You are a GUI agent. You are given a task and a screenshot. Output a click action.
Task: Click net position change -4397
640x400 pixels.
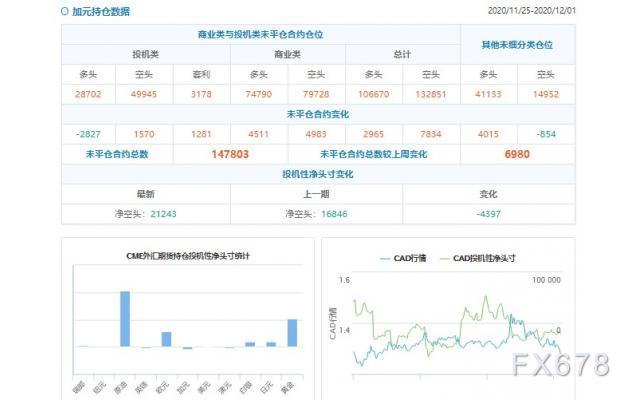tap(488, 214)
